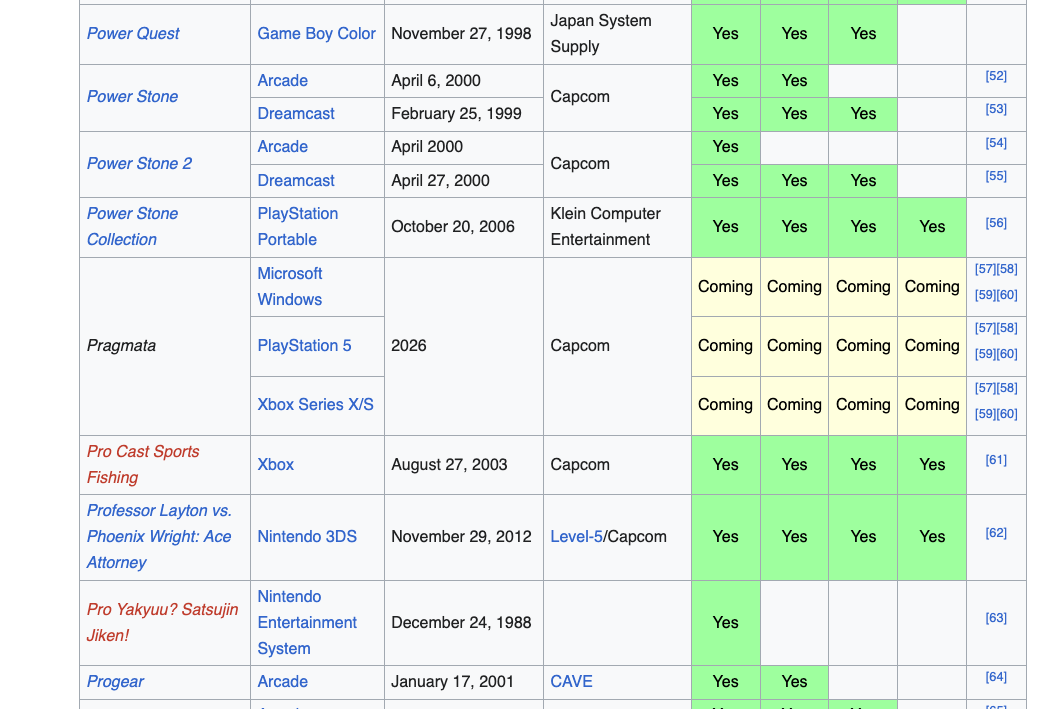Click the date April 2000 in Arcade row
The width and height of the screenshot is (1056, 709).
(427, 147)
